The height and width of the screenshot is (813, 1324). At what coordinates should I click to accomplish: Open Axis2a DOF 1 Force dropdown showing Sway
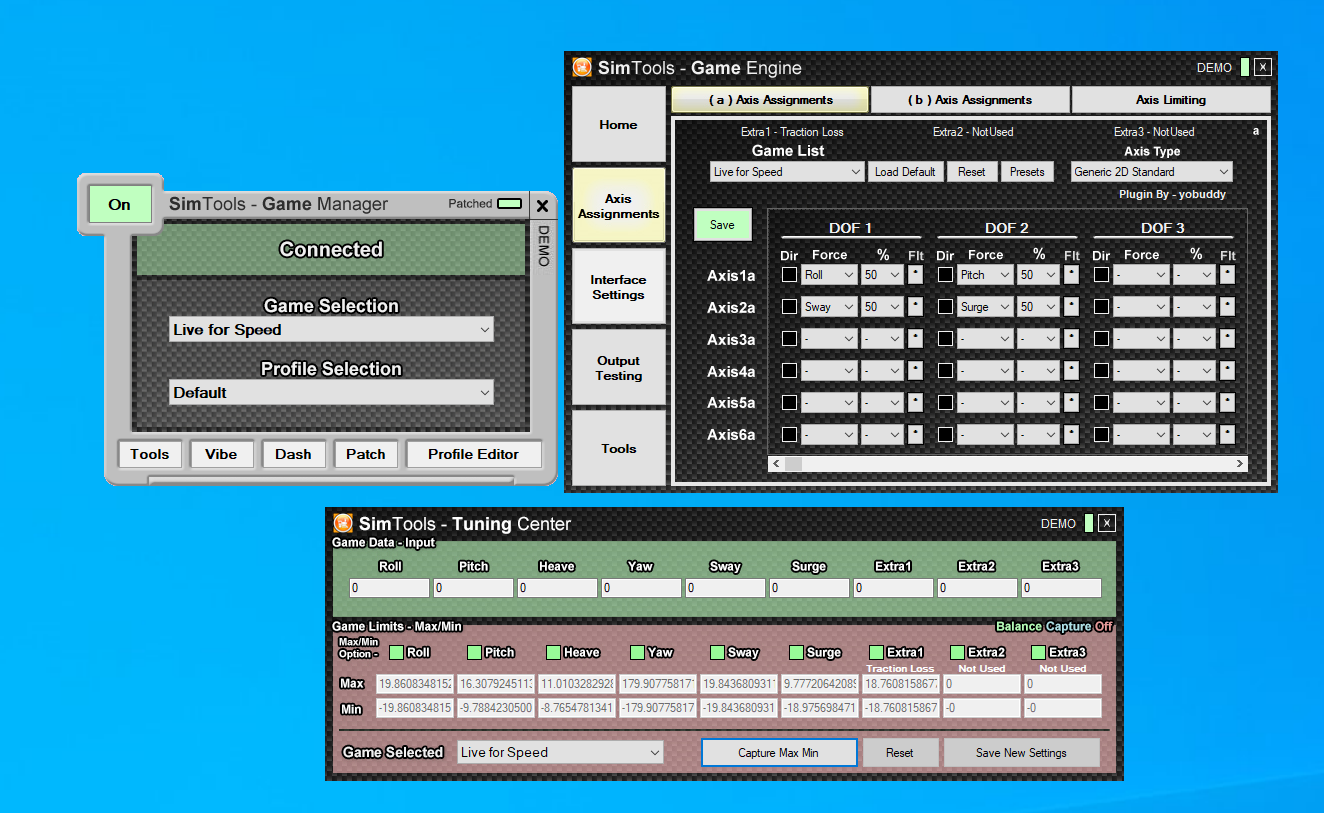click(x=829, y=307)
